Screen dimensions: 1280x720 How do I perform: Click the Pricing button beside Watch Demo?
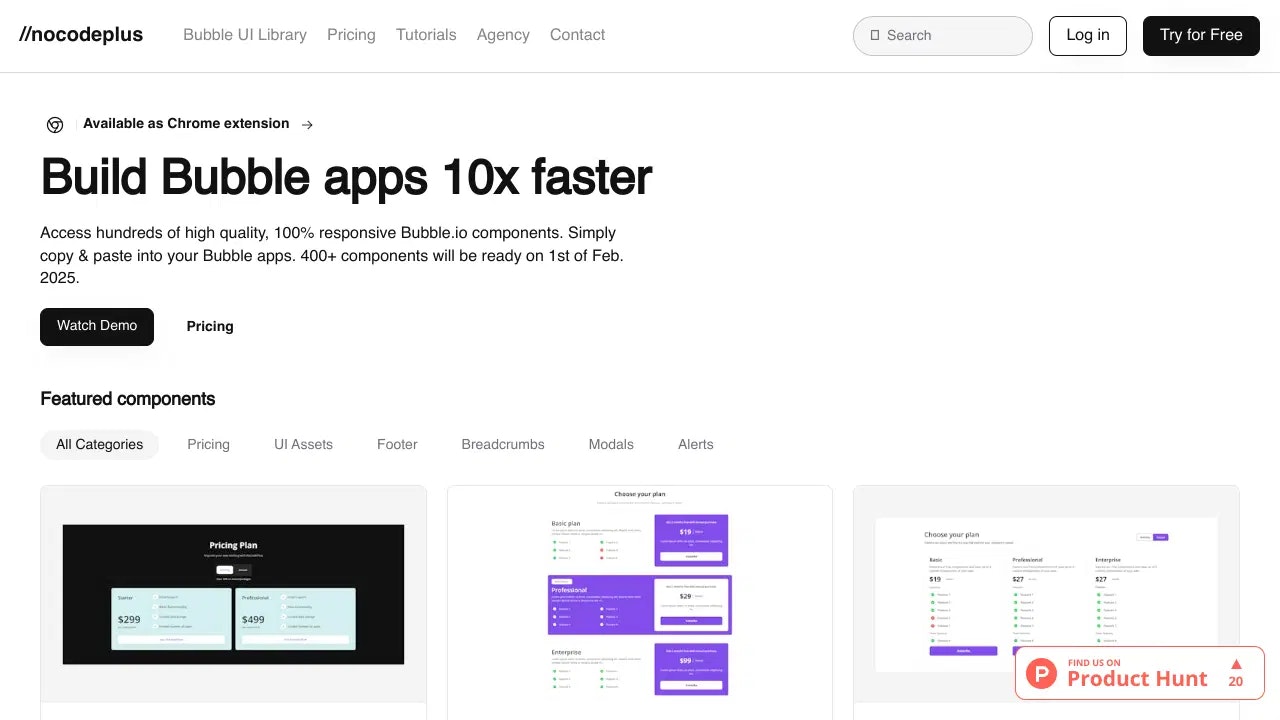(x=210, y=327)
